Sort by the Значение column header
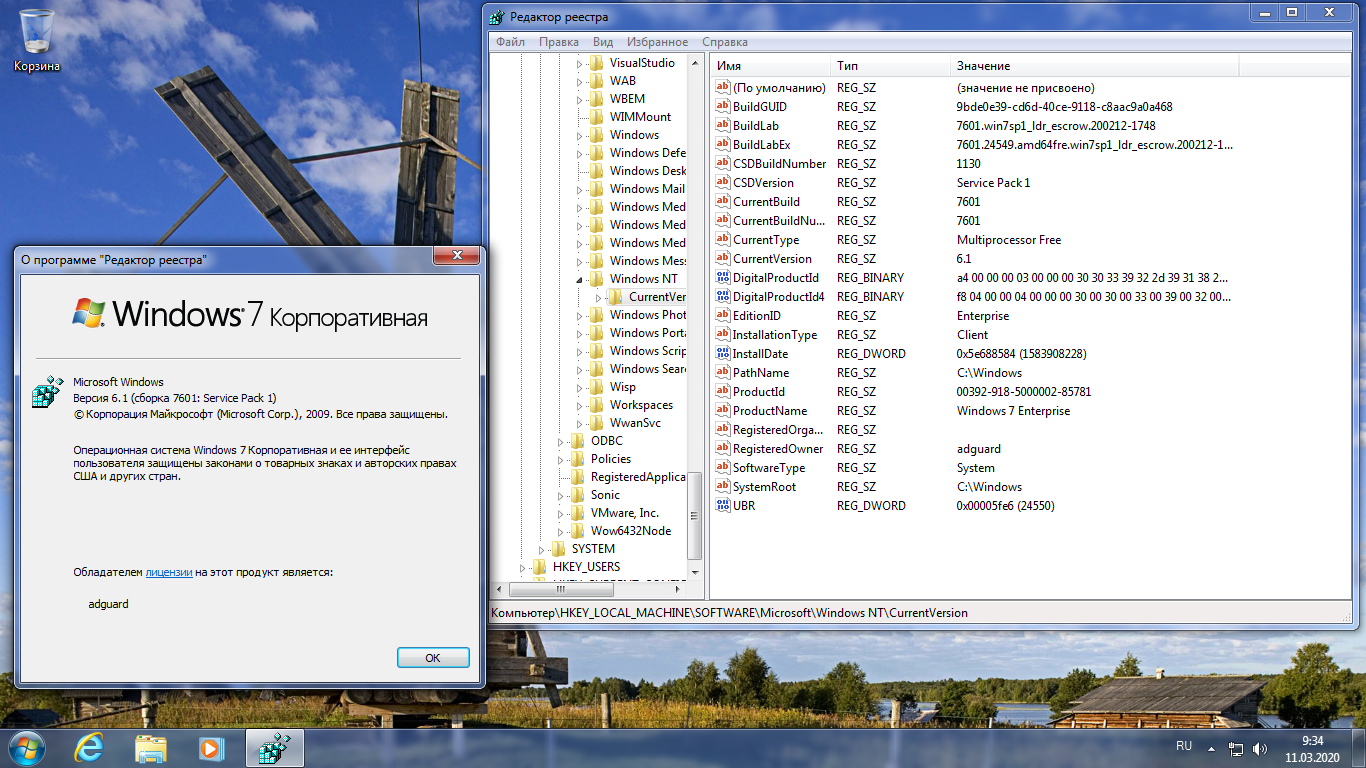 pyautogui.click(x=1094, y=65)
